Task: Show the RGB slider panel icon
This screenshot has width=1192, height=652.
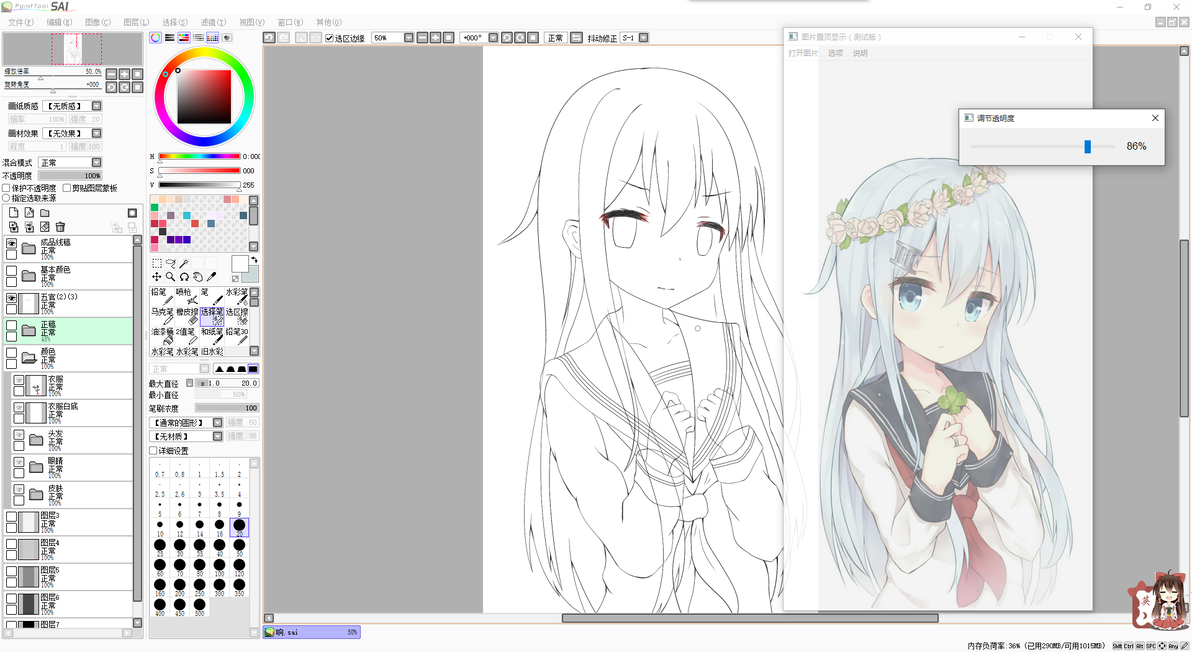Action: tap(170, 37)
